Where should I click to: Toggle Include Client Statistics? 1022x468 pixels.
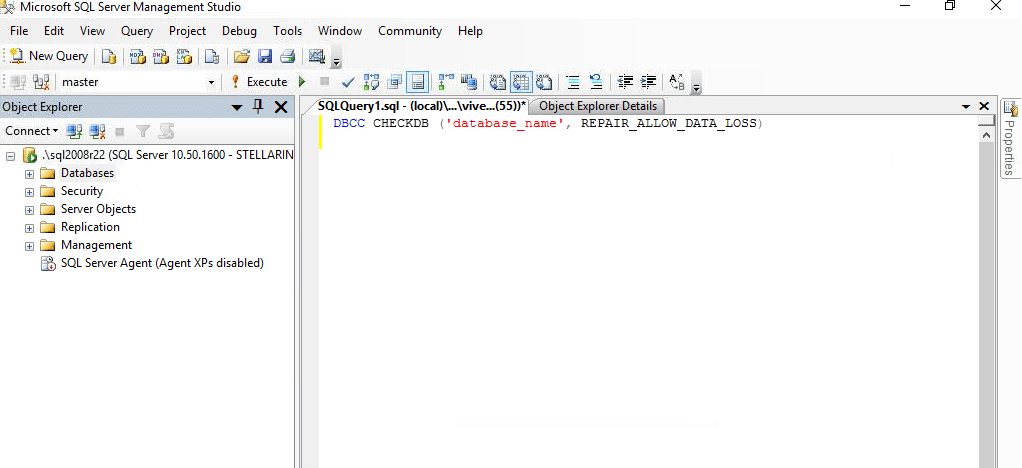(469, 82)
